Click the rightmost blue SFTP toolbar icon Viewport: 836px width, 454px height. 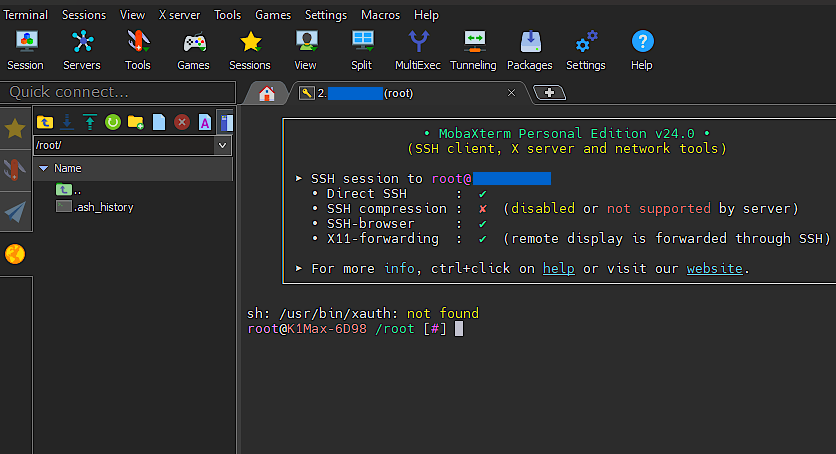[x=226, y=122]
